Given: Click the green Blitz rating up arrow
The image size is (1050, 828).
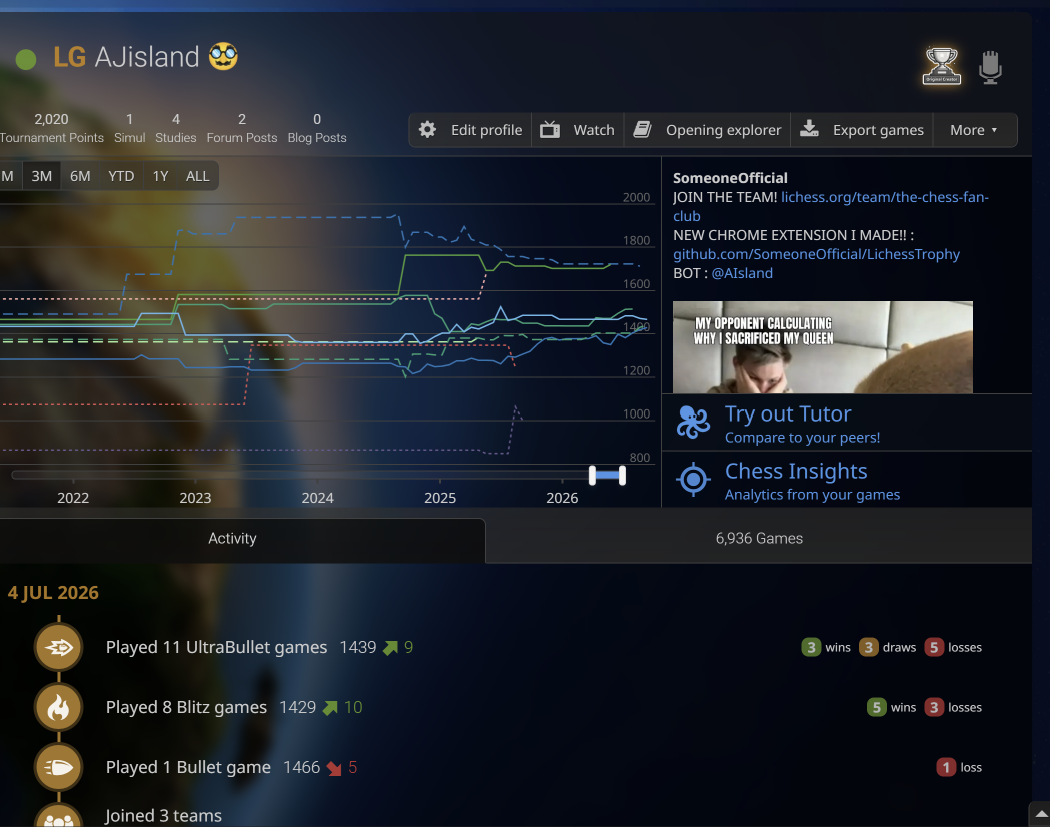Looking at the screenshot, I should coord(330,707).
